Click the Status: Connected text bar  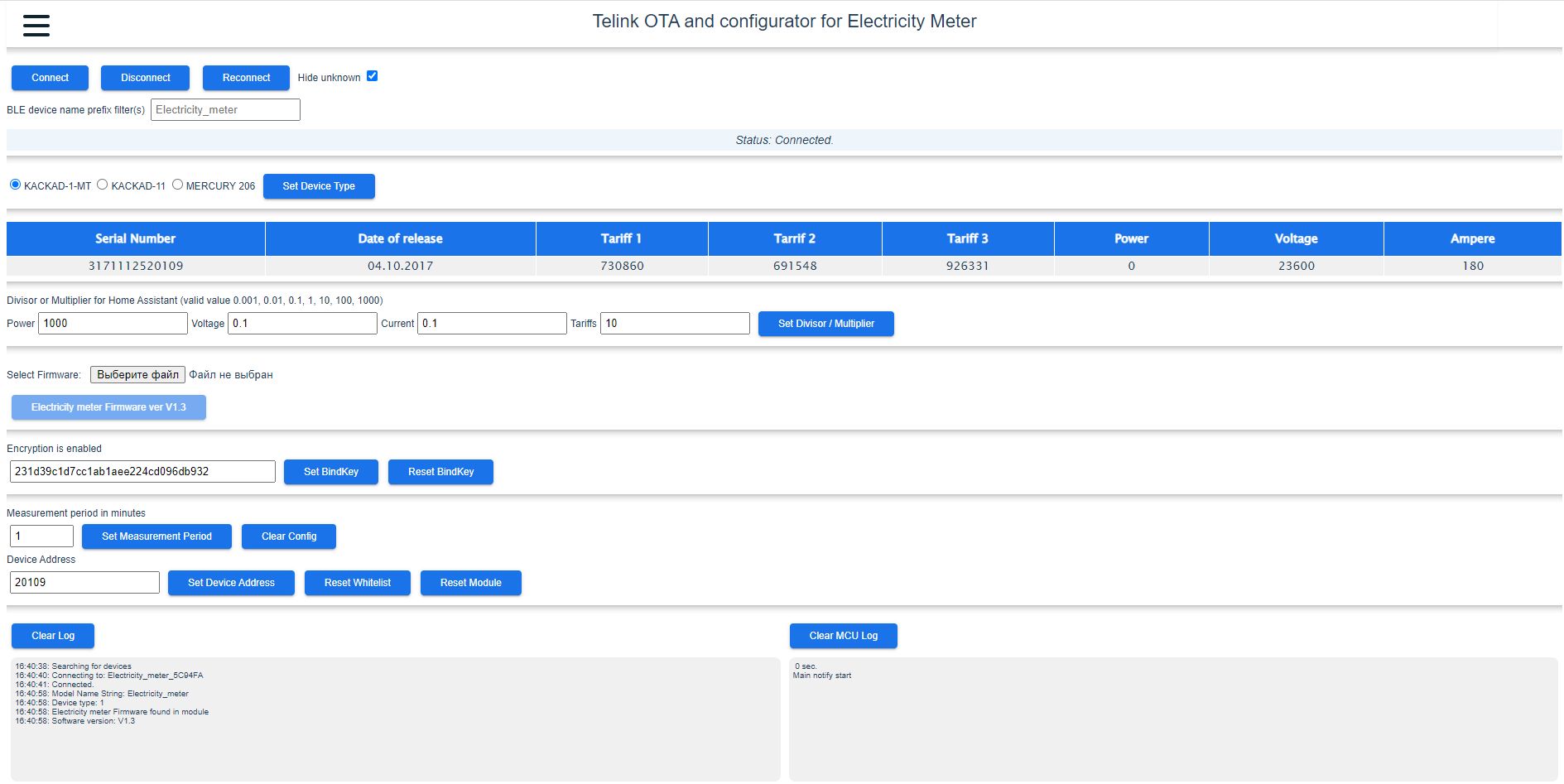(784, 140)
